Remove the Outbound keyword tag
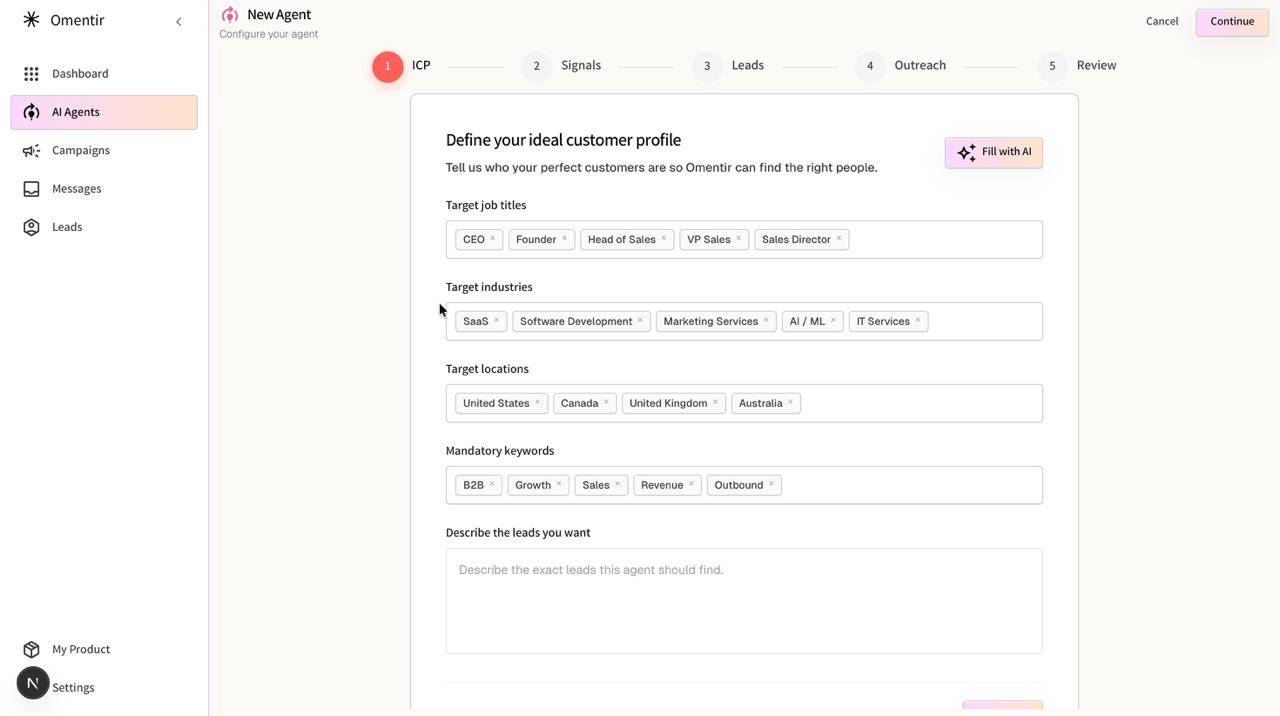 pos(771,485)
